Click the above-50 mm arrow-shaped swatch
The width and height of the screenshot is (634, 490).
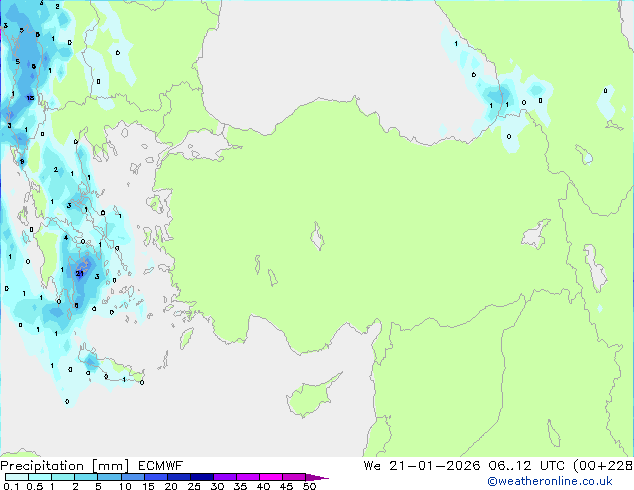click(317, 477)
